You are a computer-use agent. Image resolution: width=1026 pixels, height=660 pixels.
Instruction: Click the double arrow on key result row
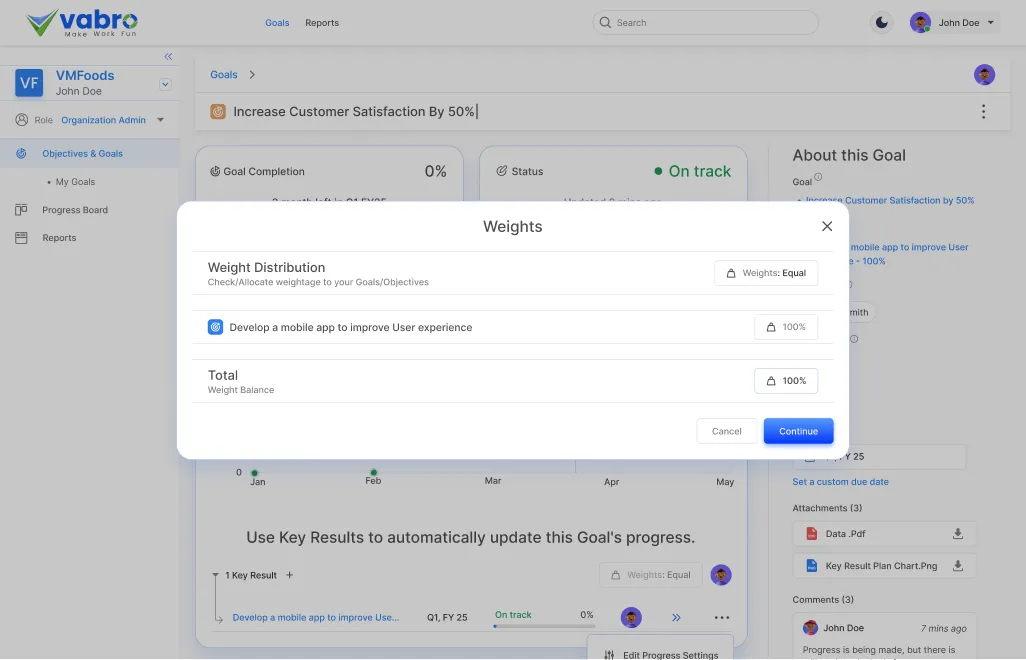pyautogui.click(x=676, y=618)
